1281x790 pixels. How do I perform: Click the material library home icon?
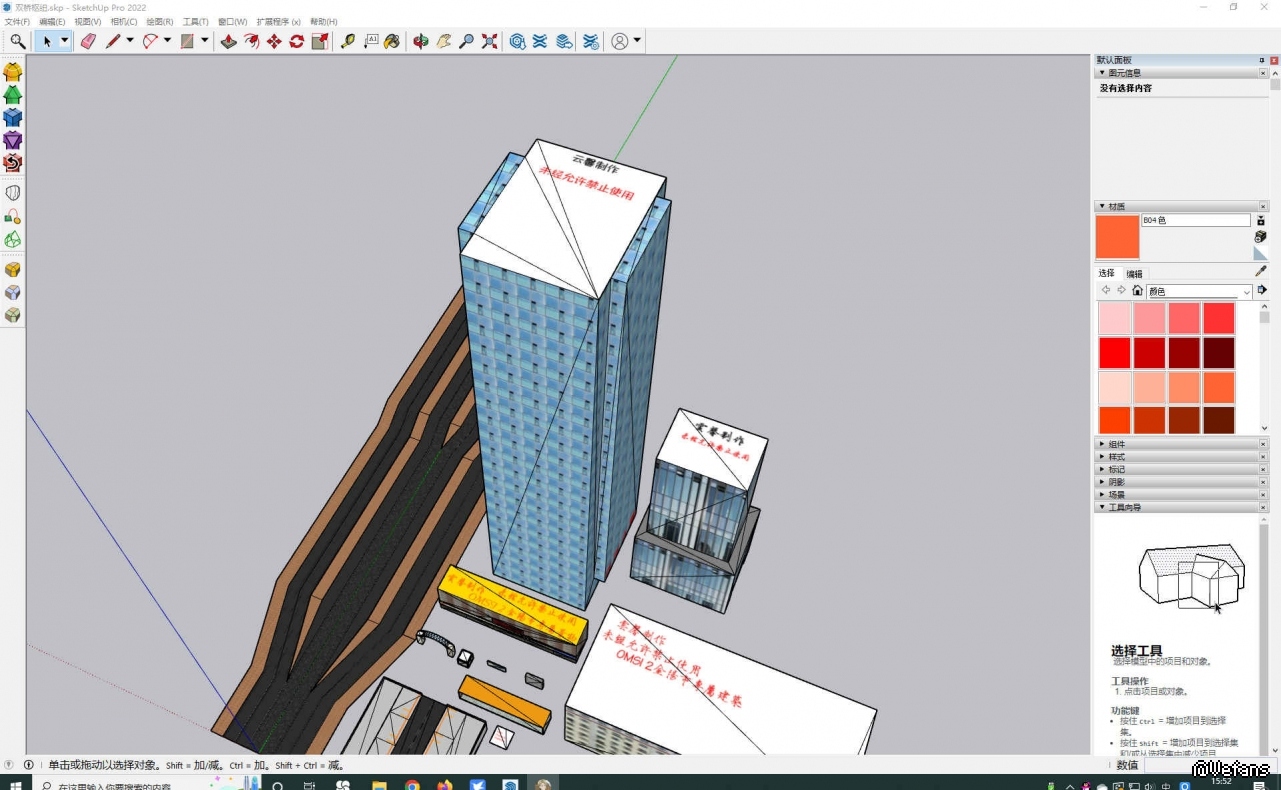click(1137, 291)
